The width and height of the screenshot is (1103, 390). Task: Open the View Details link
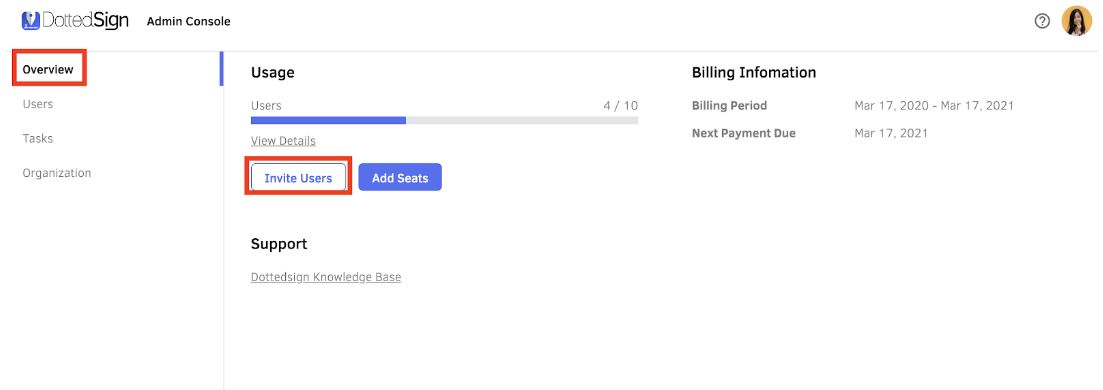(x=283, y=141)
